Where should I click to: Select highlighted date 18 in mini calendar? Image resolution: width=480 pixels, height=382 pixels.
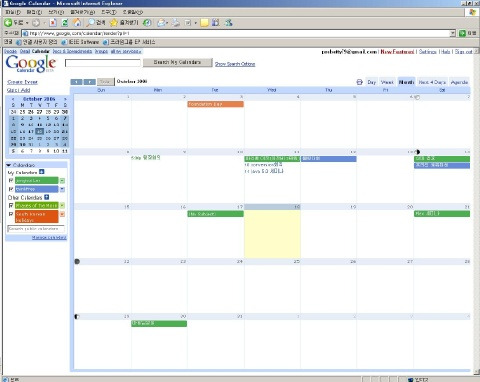click(40, 131)
